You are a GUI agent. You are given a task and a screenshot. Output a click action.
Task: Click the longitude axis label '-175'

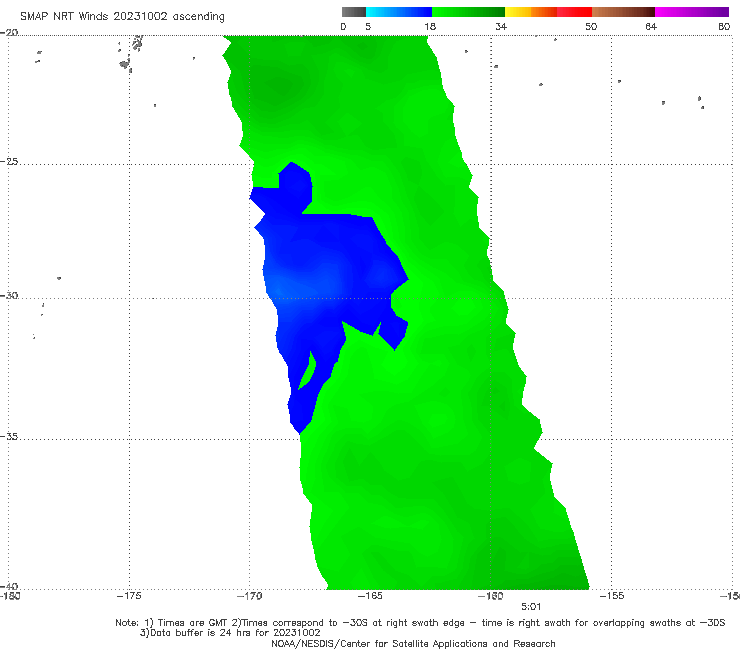(x=129, y=596)
